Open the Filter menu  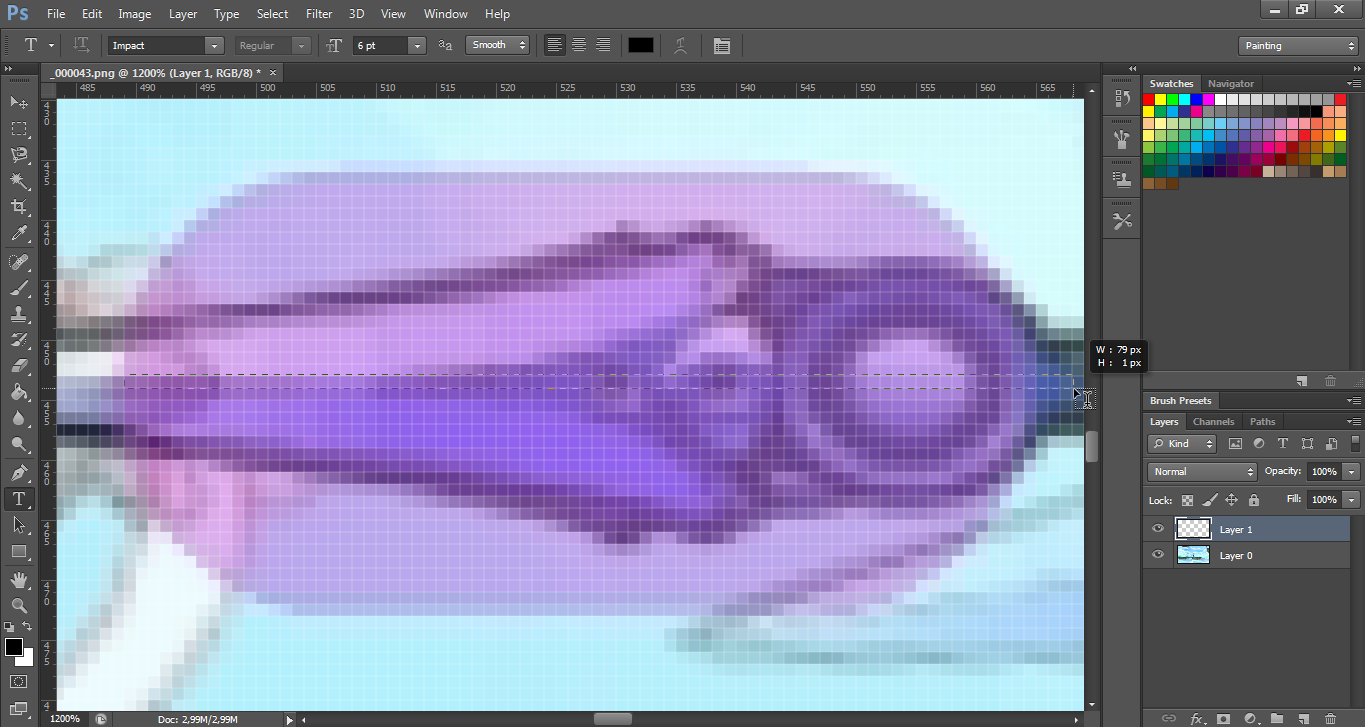pyautogui.click(x=319, y=14)
